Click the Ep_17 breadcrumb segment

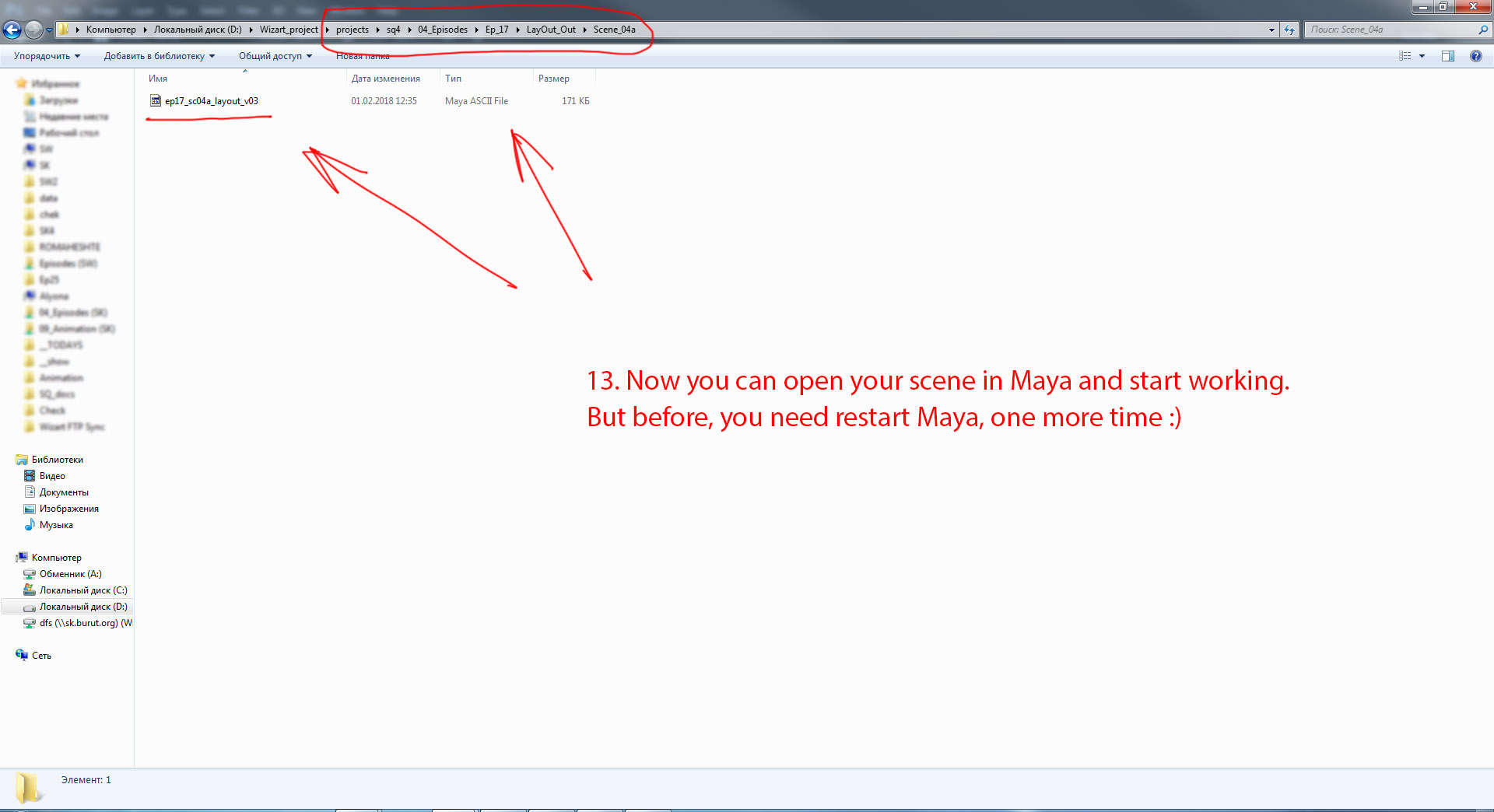point(496,30)
